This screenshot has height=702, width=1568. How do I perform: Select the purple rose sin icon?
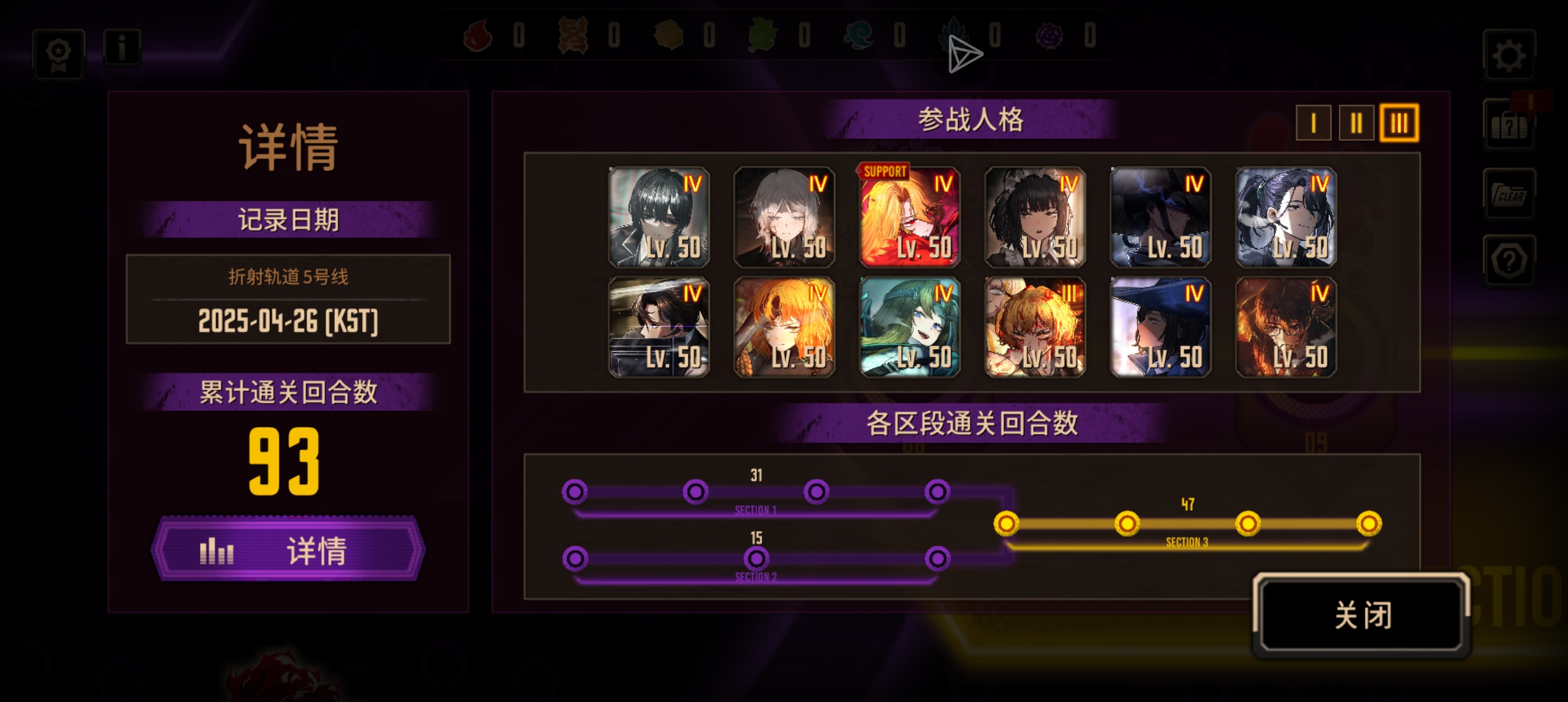(1049, 35)
